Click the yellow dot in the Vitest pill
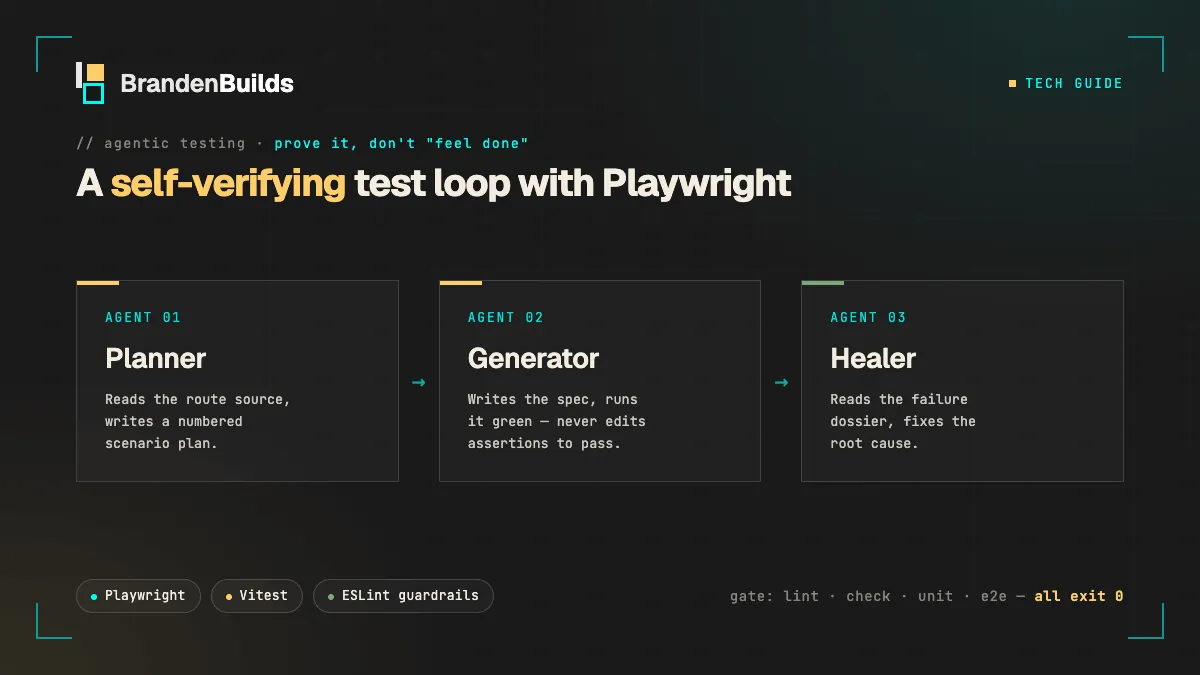Screen dimensions: 1200x675 click(x=229, y=596)
